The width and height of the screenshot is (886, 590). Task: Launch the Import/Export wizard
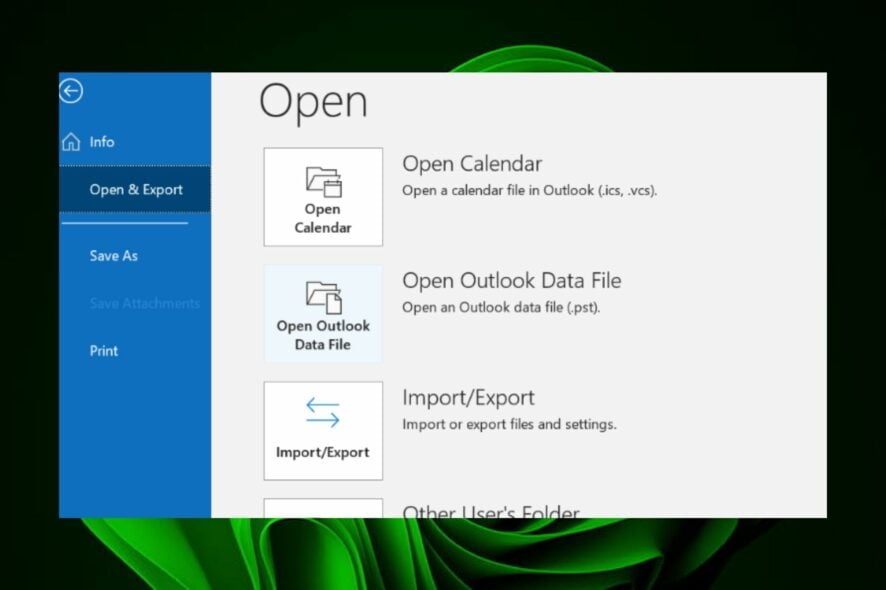[x=322, y=430]
